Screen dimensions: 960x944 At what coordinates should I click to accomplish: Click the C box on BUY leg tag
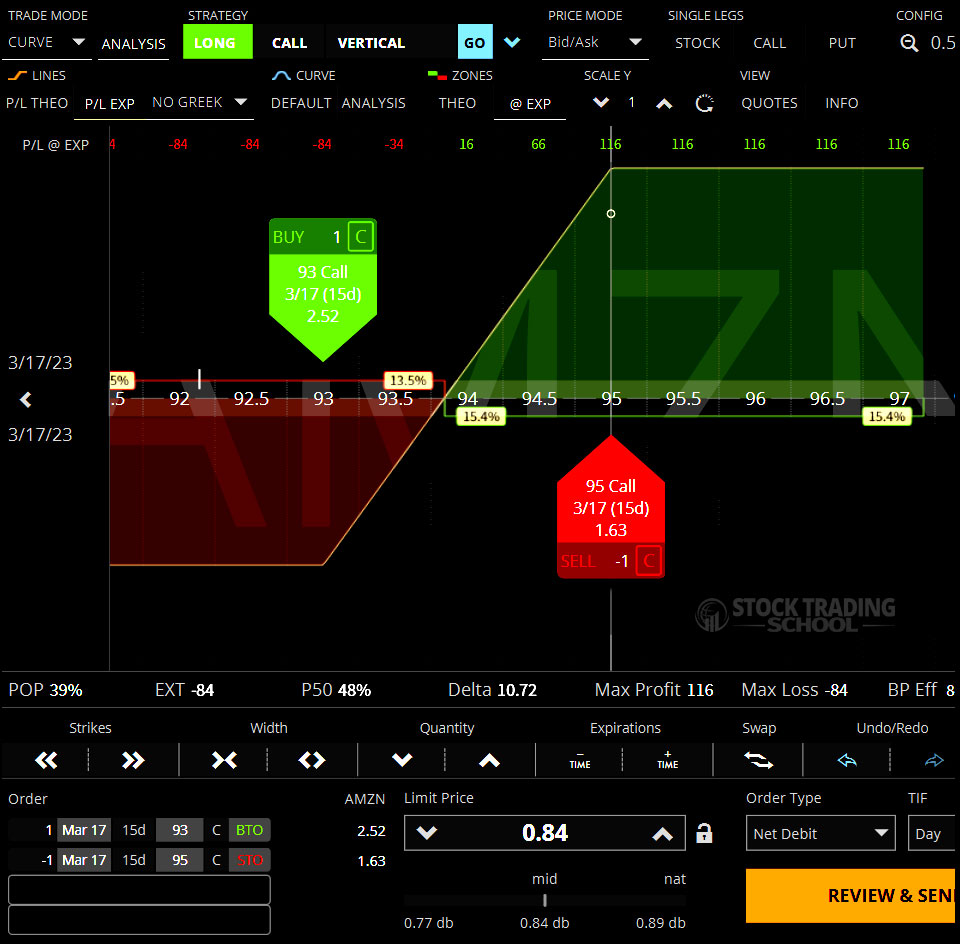361,236
